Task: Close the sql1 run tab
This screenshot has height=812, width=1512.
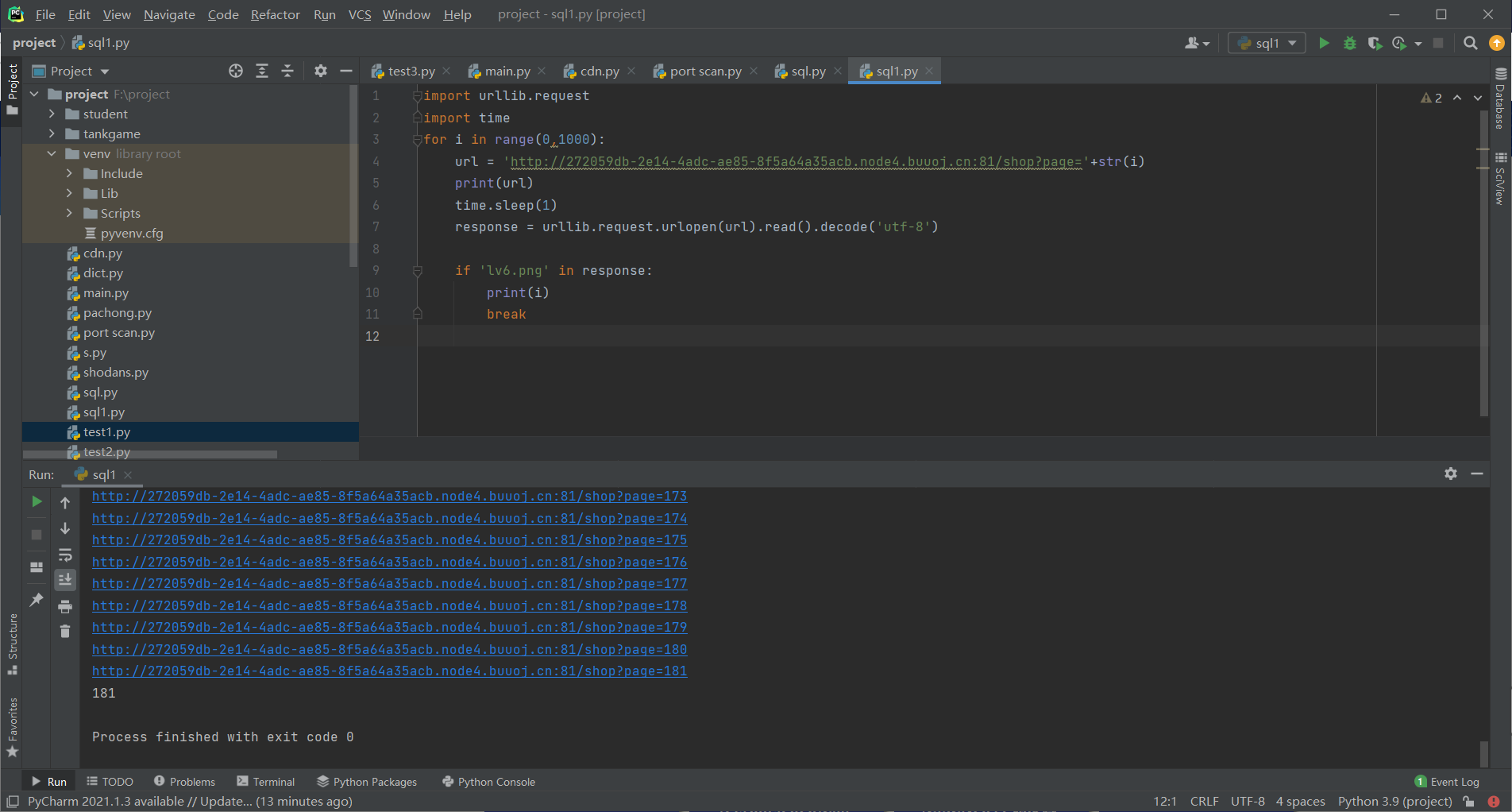Action: point(128,475)
